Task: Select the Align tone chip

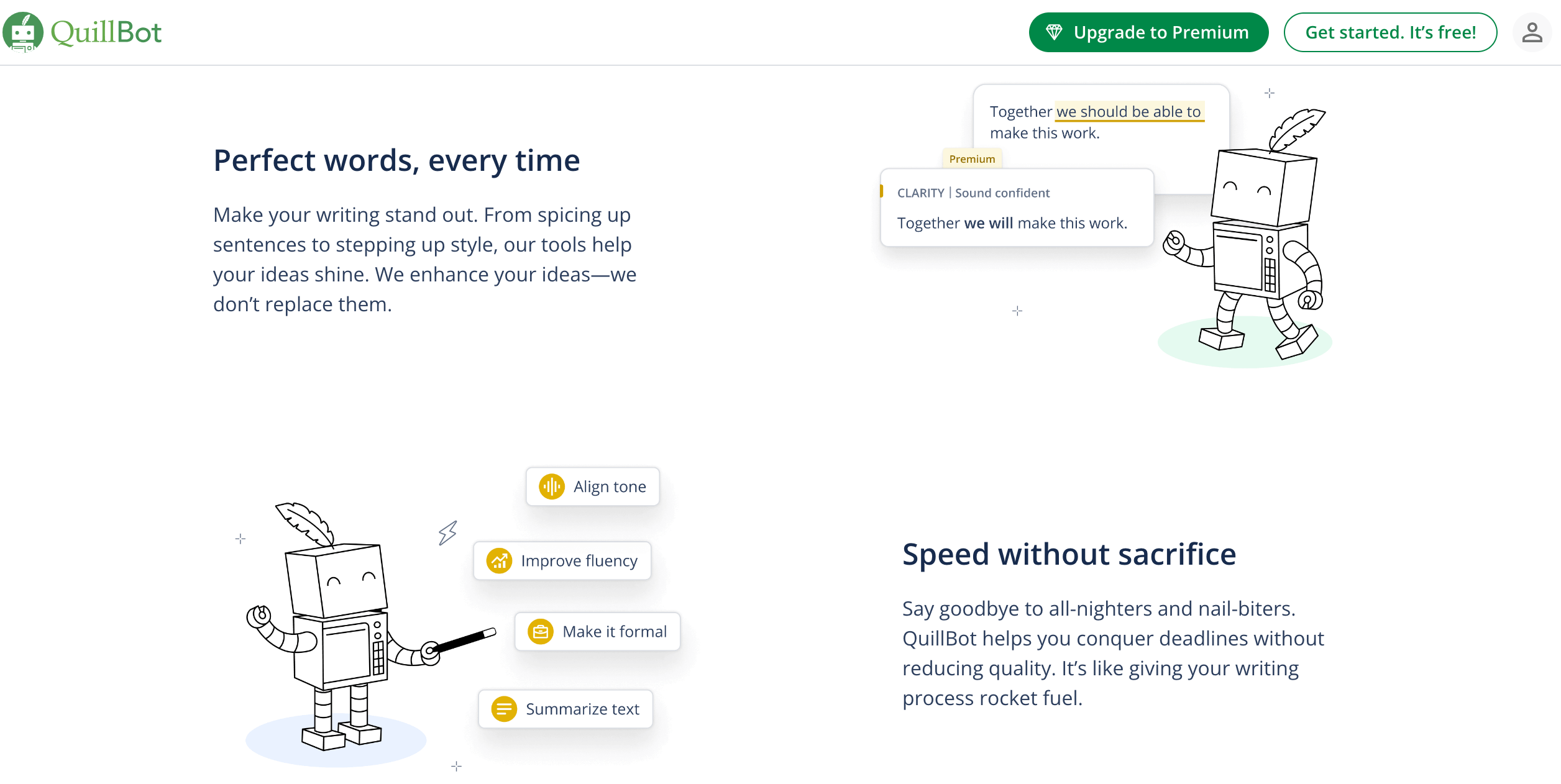Action: (593, 486)
